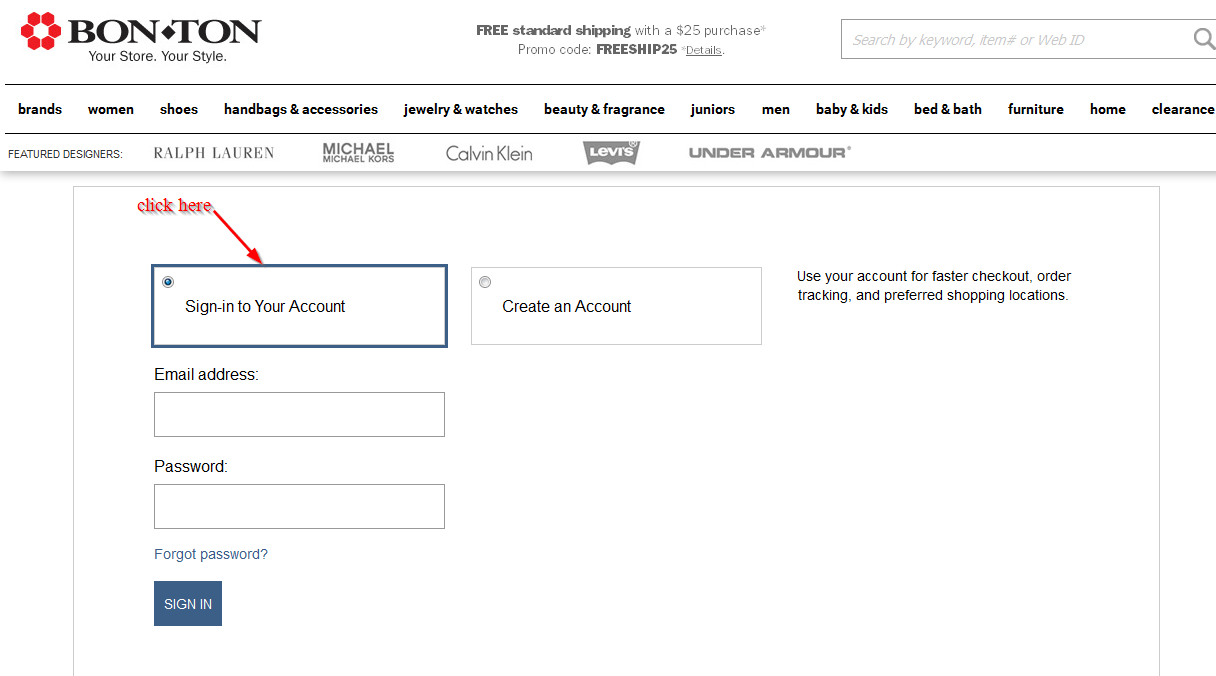Click the search magnifier icon
This screenshot has height=676, width=1216.
tap(1202, 38)
